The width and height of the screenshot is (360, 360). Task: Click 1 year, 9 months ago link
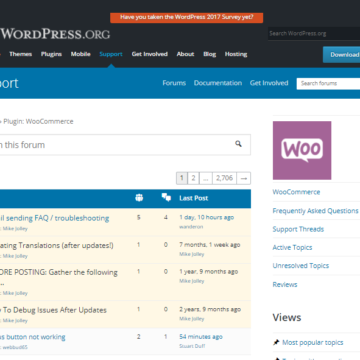(209, 271)
